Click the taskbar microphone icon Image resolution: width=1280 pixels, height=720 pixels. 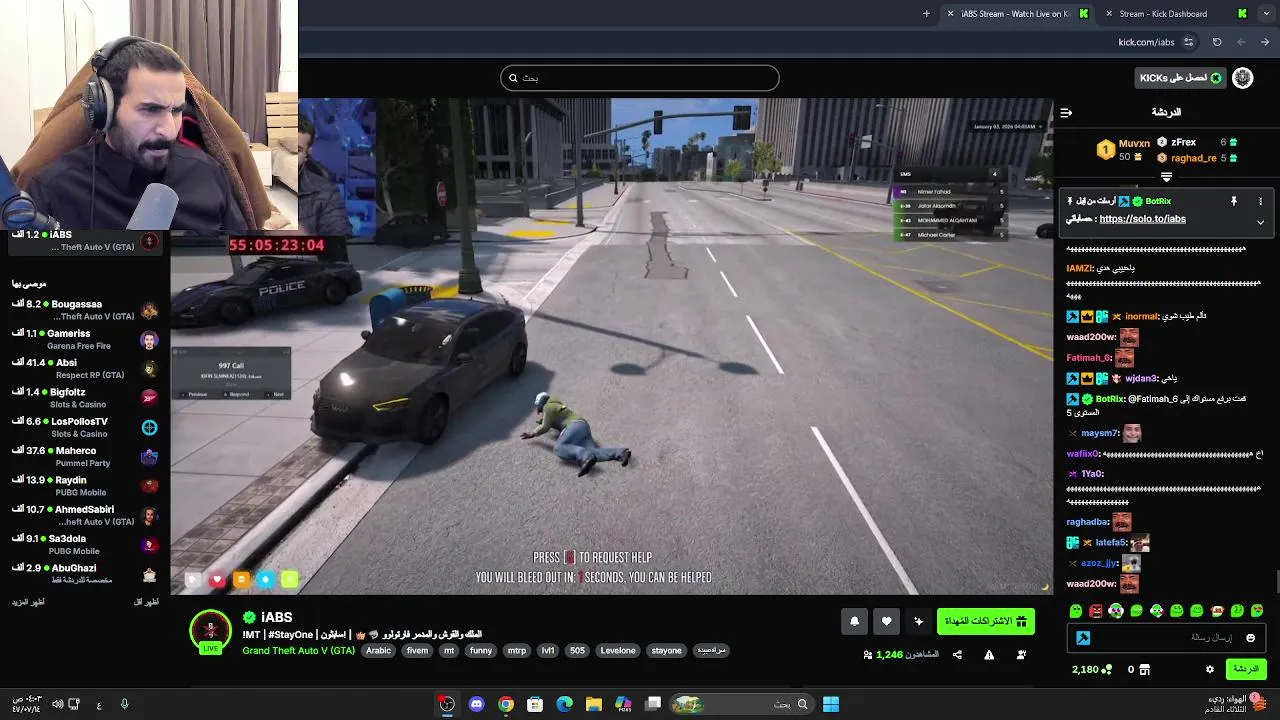[124, 704]
